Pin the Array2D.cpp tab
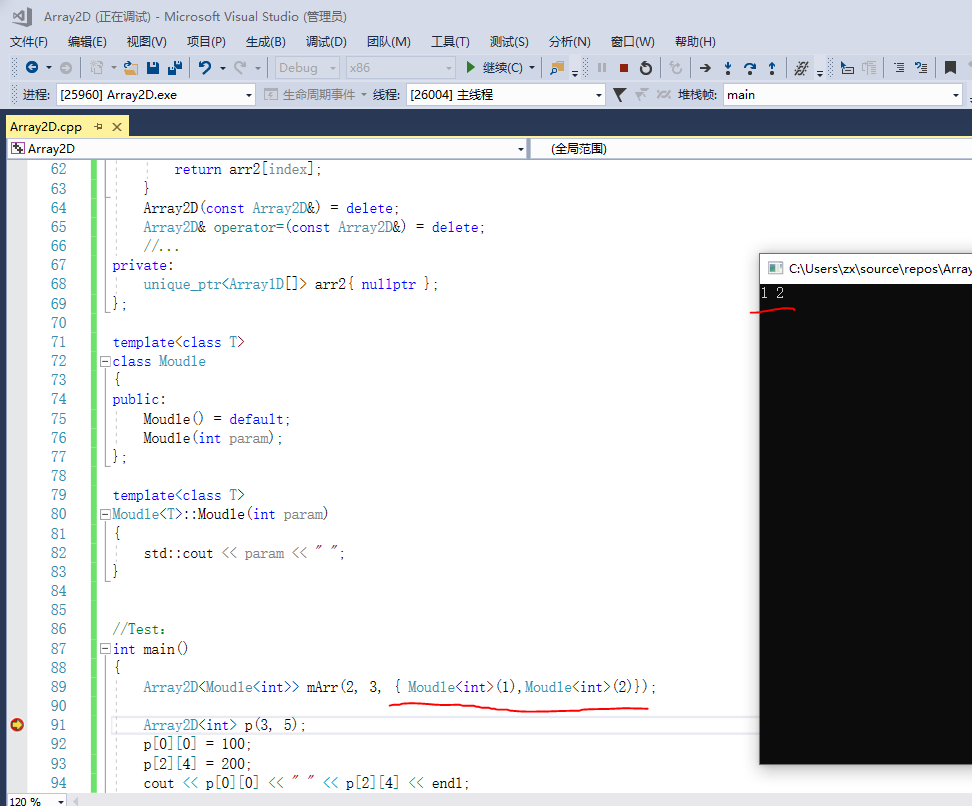This screenshot has height=806, width=972. point(98,126)
